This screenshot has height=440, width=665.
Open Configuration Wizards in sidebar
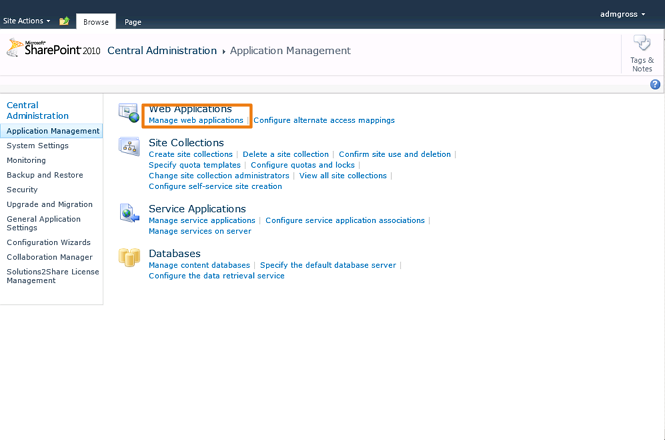pos(48,242)
